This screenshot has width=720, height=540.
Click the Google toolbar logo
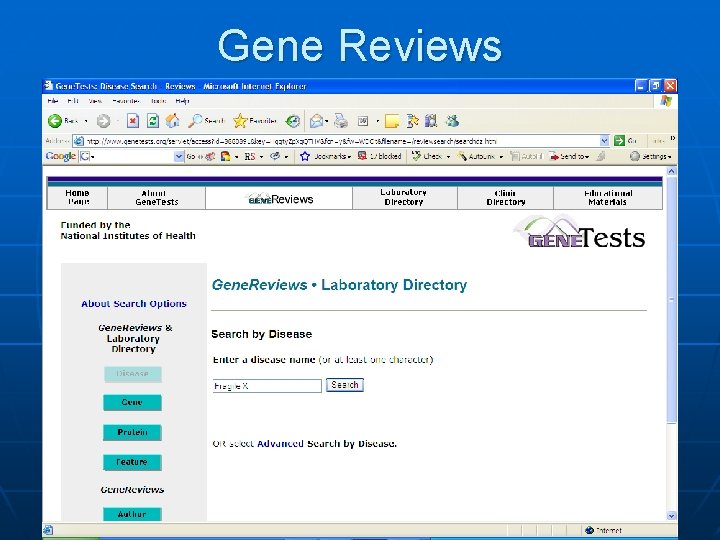(61, 157)
